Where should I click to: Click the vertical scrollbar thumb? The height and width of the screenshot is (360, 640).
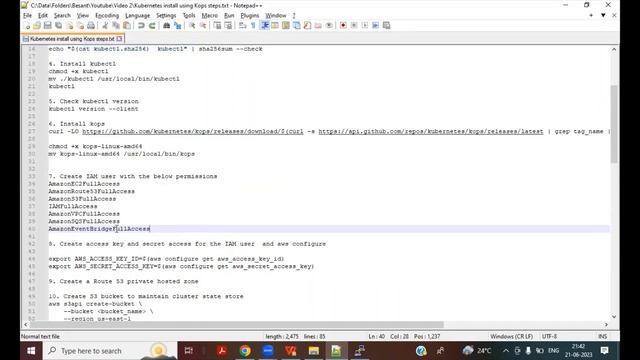[x=614, y=124]
